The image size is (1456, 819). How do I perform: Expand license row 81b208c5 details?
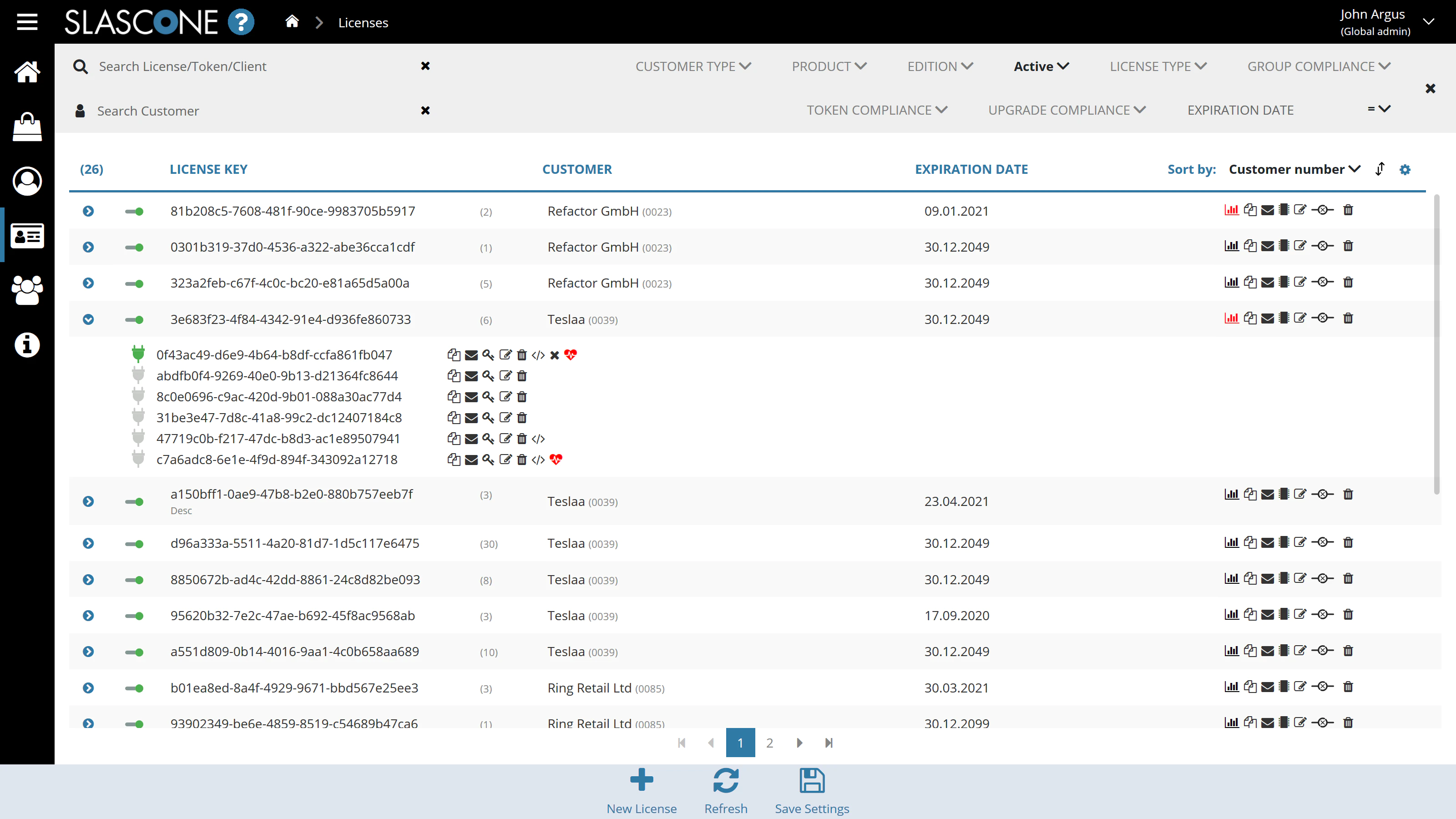tap(88, 211)
